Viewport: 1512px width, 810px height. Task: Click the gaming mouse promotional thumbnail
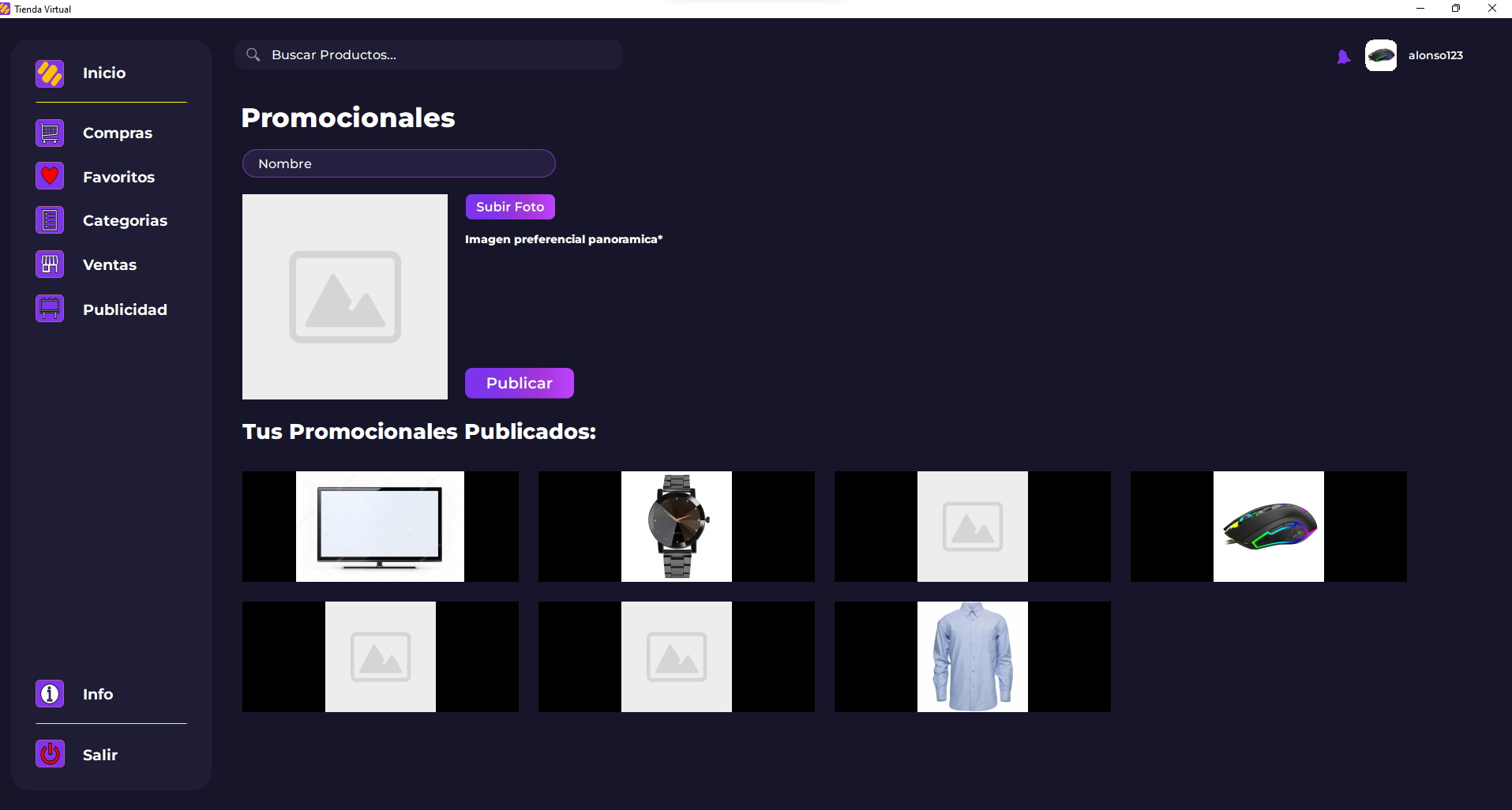pyautogui.click(x=1268, y=526)
